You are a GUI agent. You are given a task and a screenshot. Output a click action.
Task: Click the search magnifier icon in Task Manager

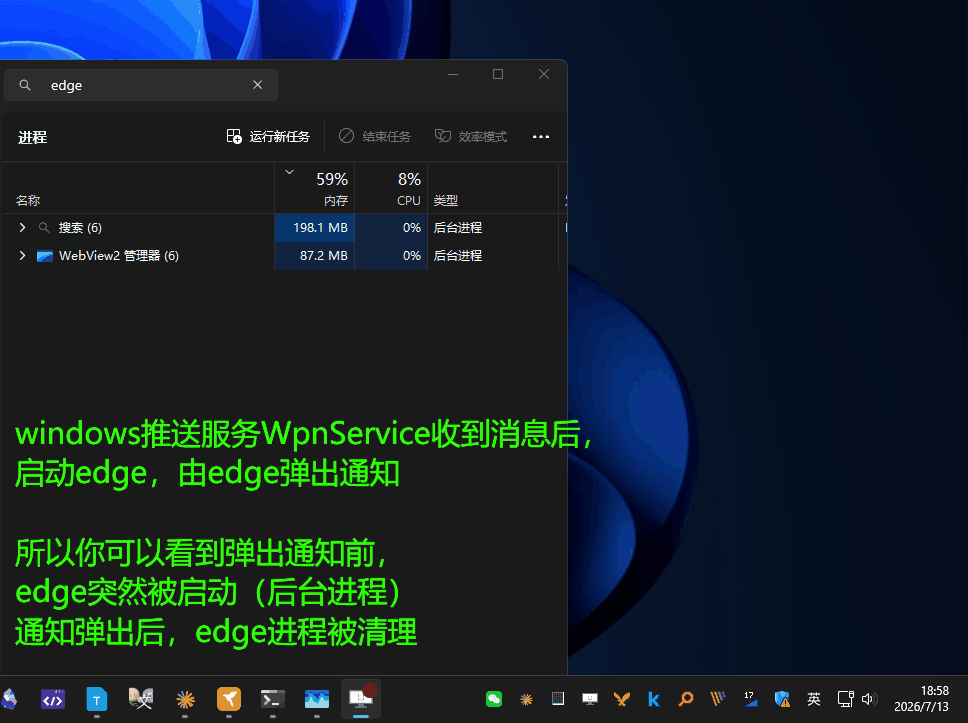click(x=25, y=85)
